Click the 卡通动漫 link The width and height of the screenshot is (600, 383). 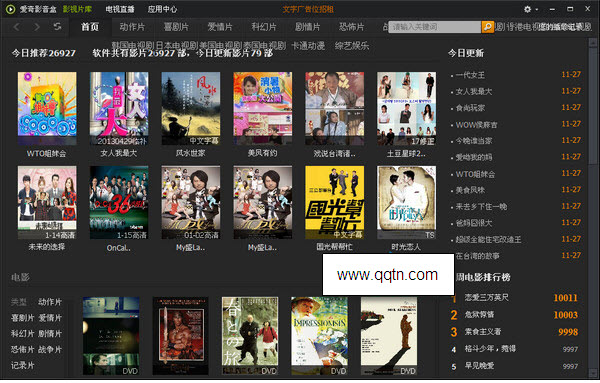pos(308,46)
